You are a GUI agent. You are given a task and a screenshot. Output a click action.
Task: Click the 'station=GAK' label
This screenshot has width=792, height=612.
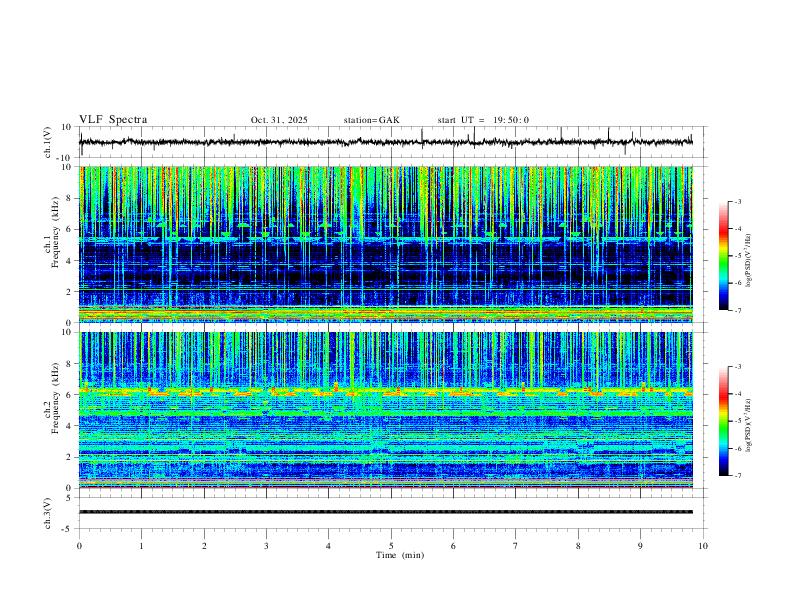pos(371,120)
